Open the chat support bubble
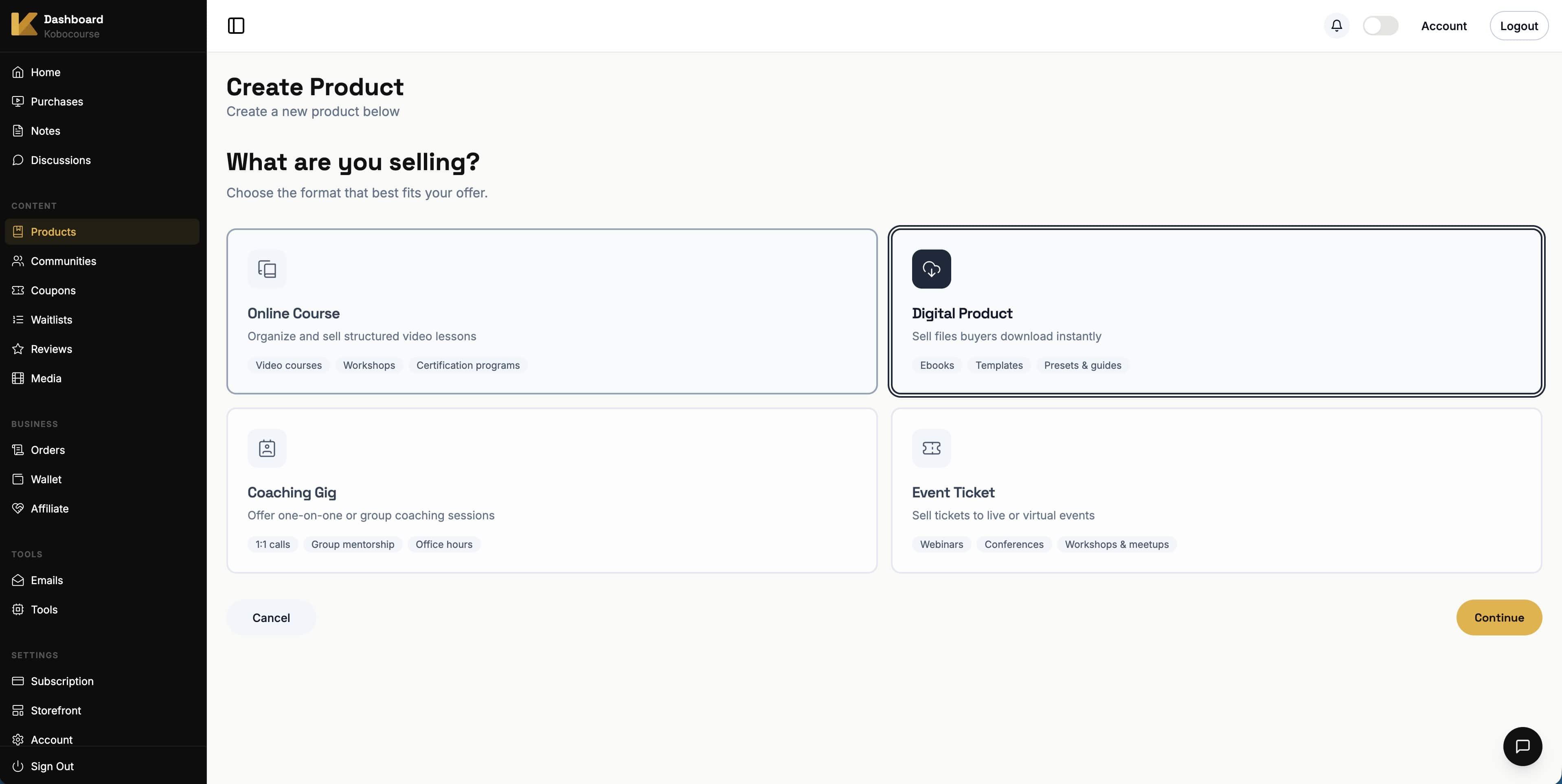This screenshot has width=1562, height=784. [1522, 747]
